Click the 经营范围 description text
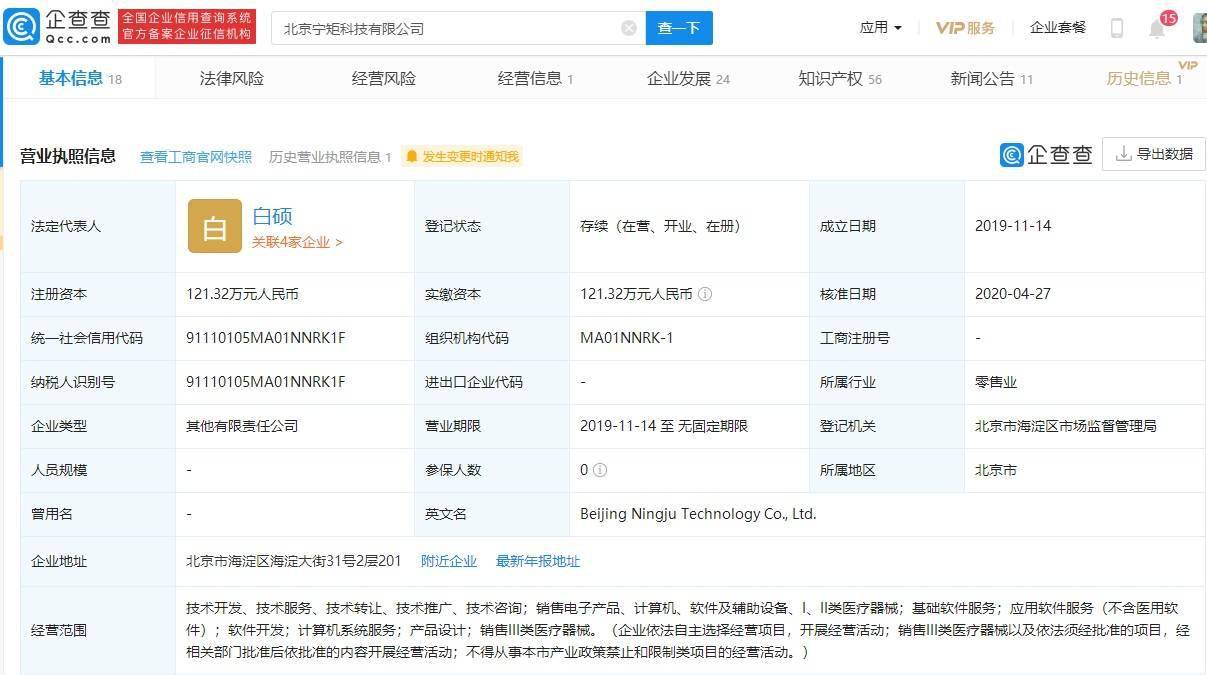The width and height of the screenshot is (1207, 675). point(688,630)
